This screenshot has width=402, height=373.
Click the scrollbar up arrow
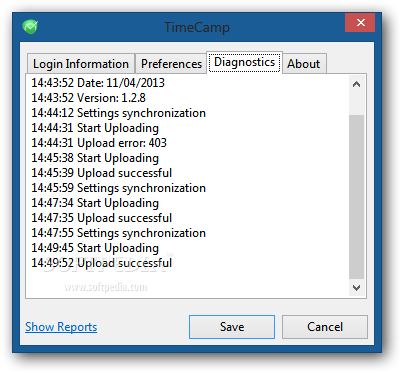356,84
